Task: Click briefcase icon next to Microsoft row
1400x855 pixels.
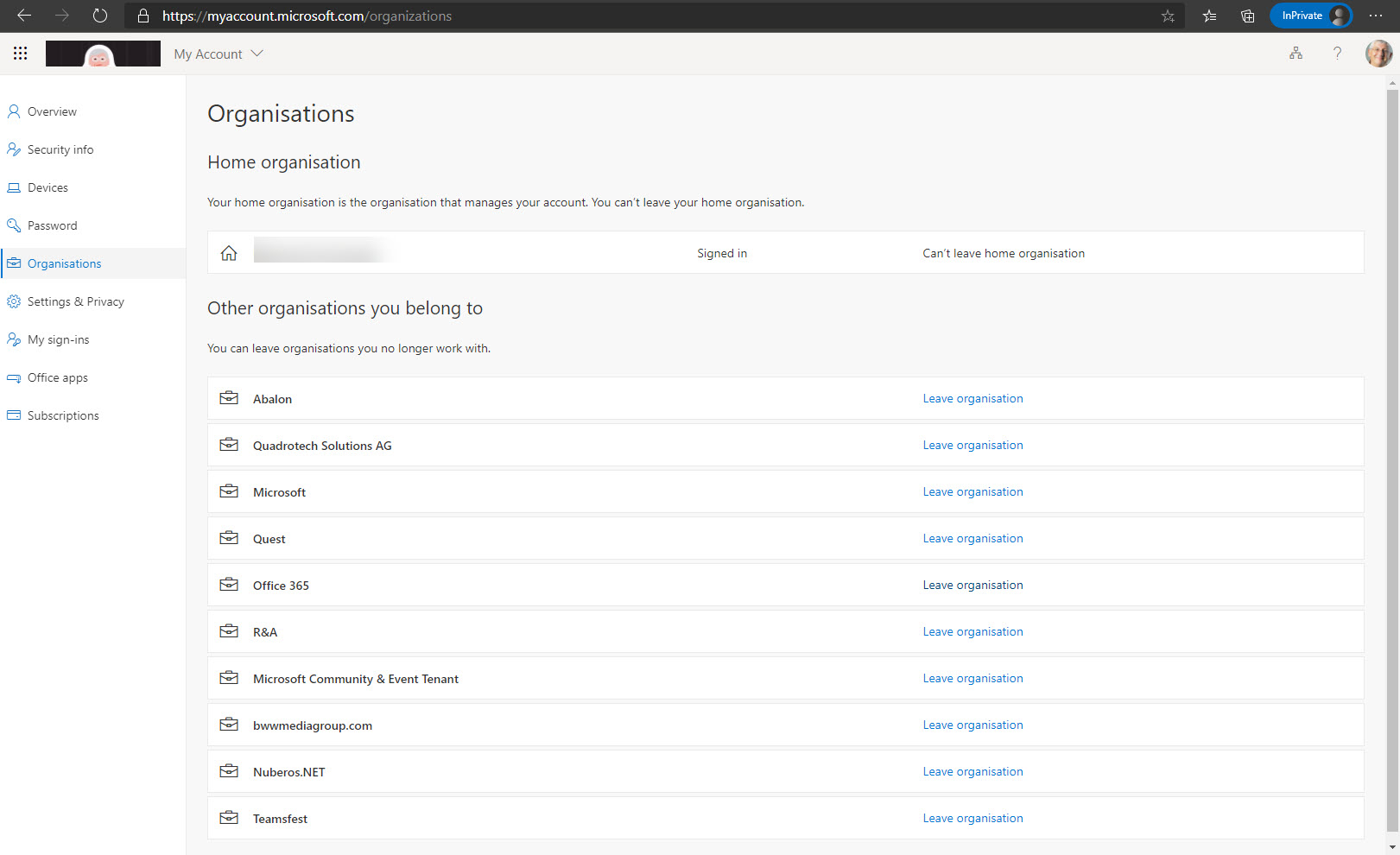Action: click(x=229, y=491)
